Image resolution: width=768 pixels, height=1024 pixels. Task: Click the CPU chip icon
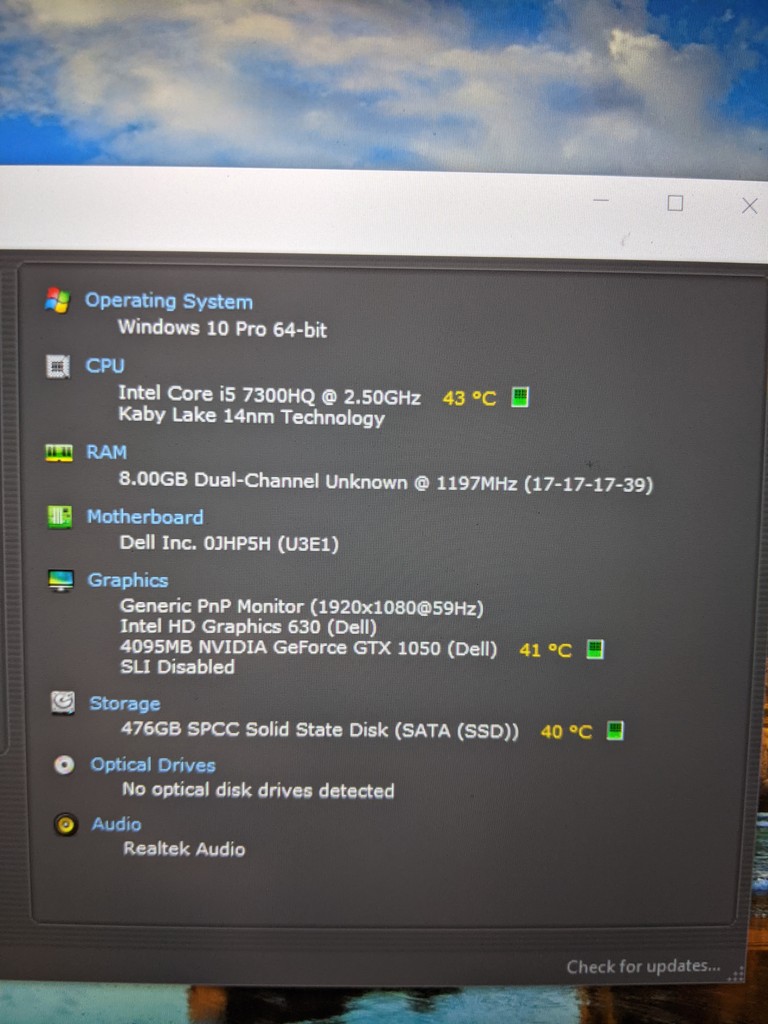coord(58,366)
